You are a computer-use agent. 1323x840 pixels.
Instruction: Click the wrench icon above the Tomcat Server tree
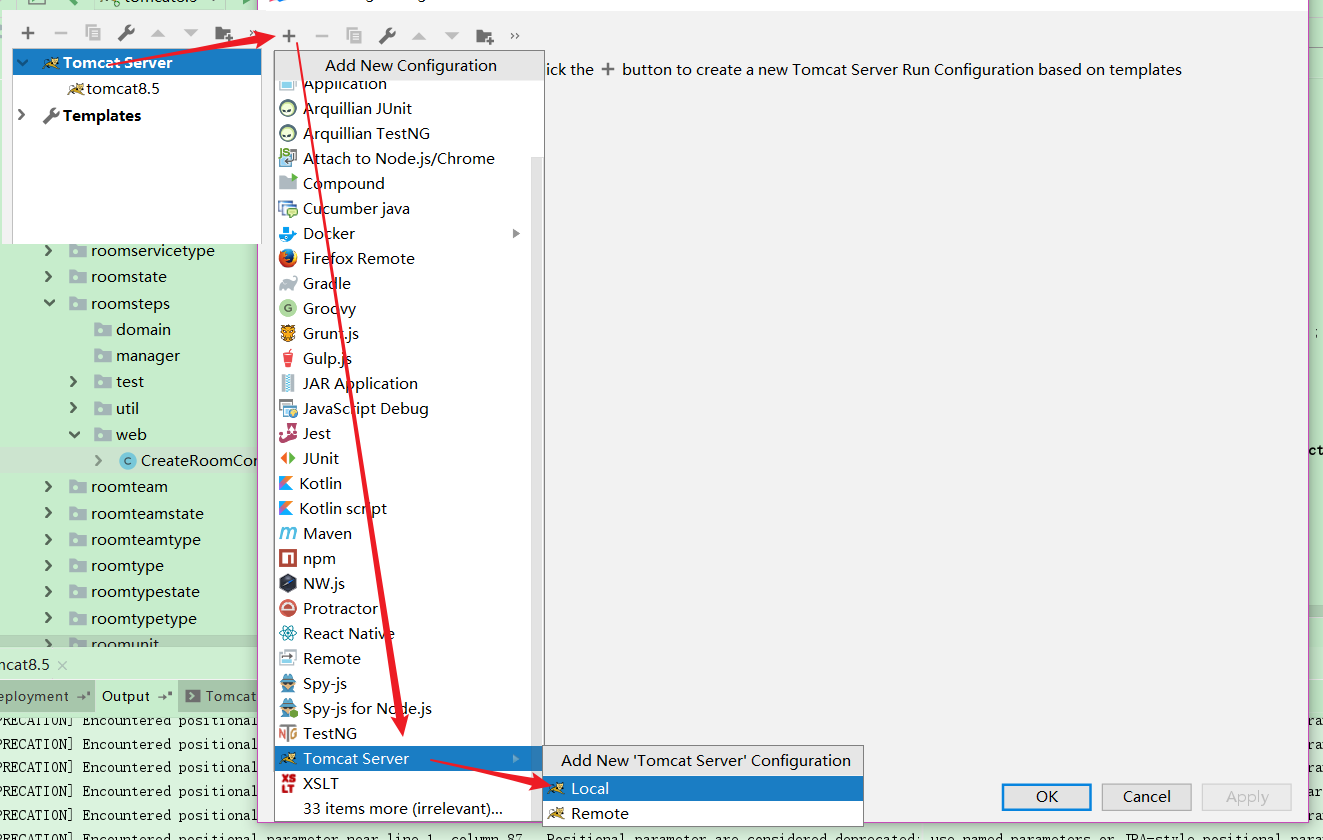(x=126, y=33)
